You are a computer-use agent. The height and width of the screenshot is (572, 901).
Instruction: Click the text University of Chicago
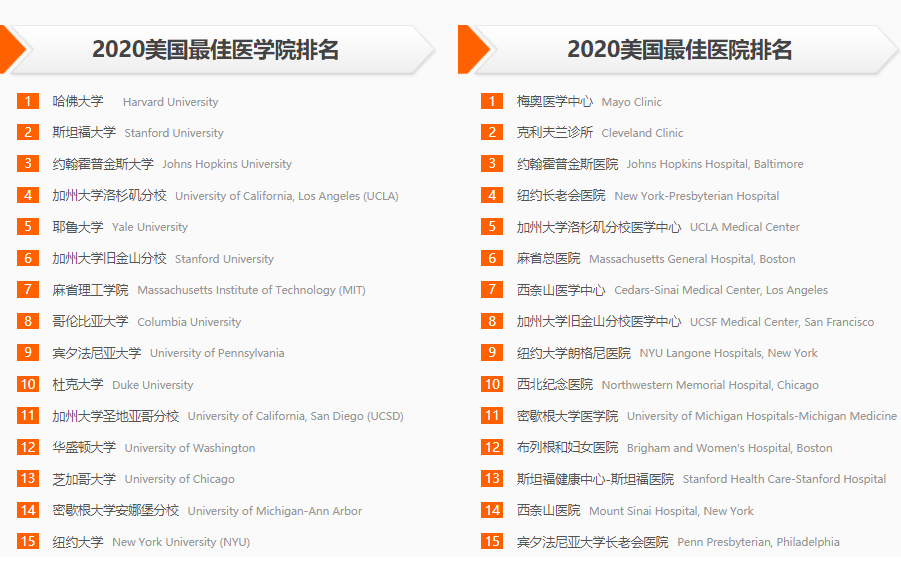tap(180, 479)
